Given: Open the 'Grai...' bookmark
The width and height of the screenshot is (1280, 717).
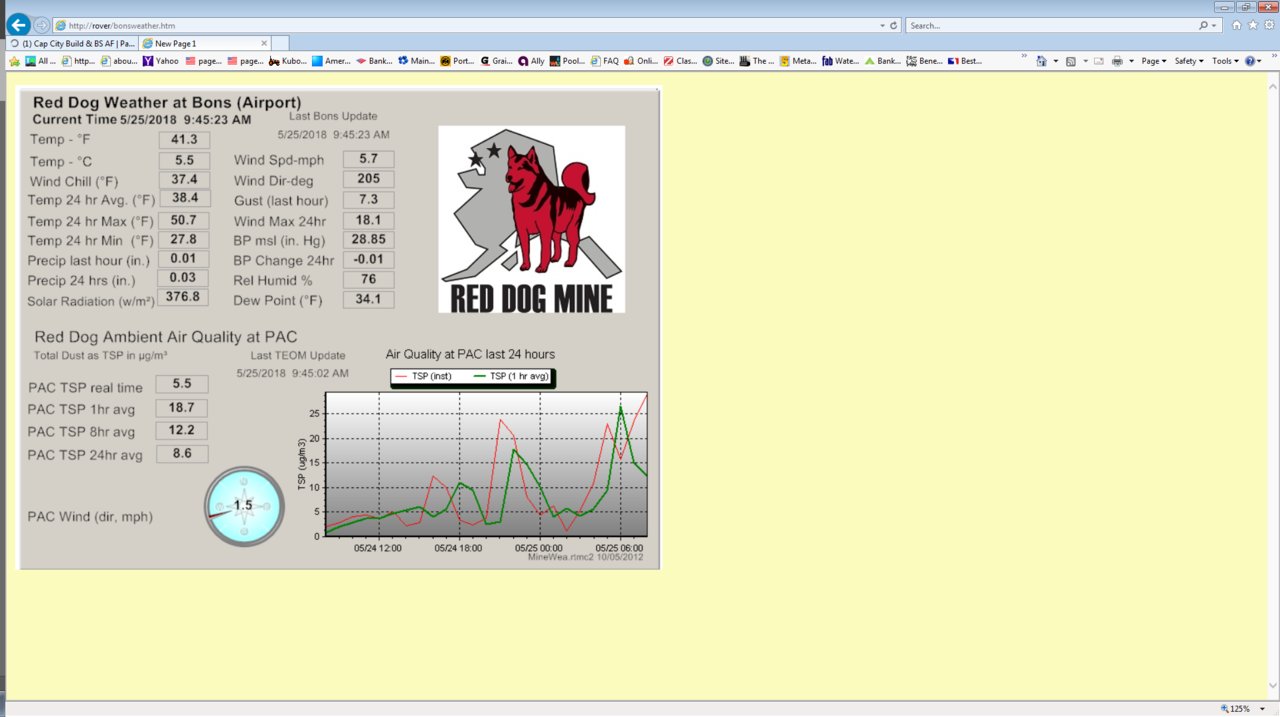Looking at the screenshot, I should pyautogui.click(x=496, y=61).
